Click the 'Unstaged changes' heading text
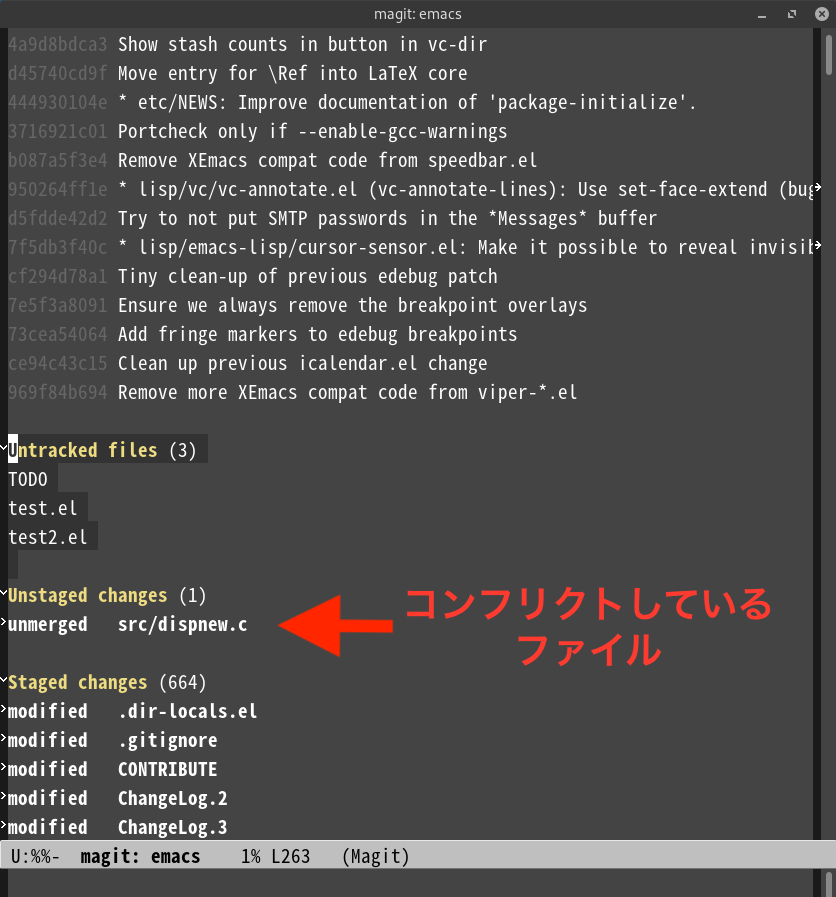This screenshot has width=836, height=897. pos(88,596)
